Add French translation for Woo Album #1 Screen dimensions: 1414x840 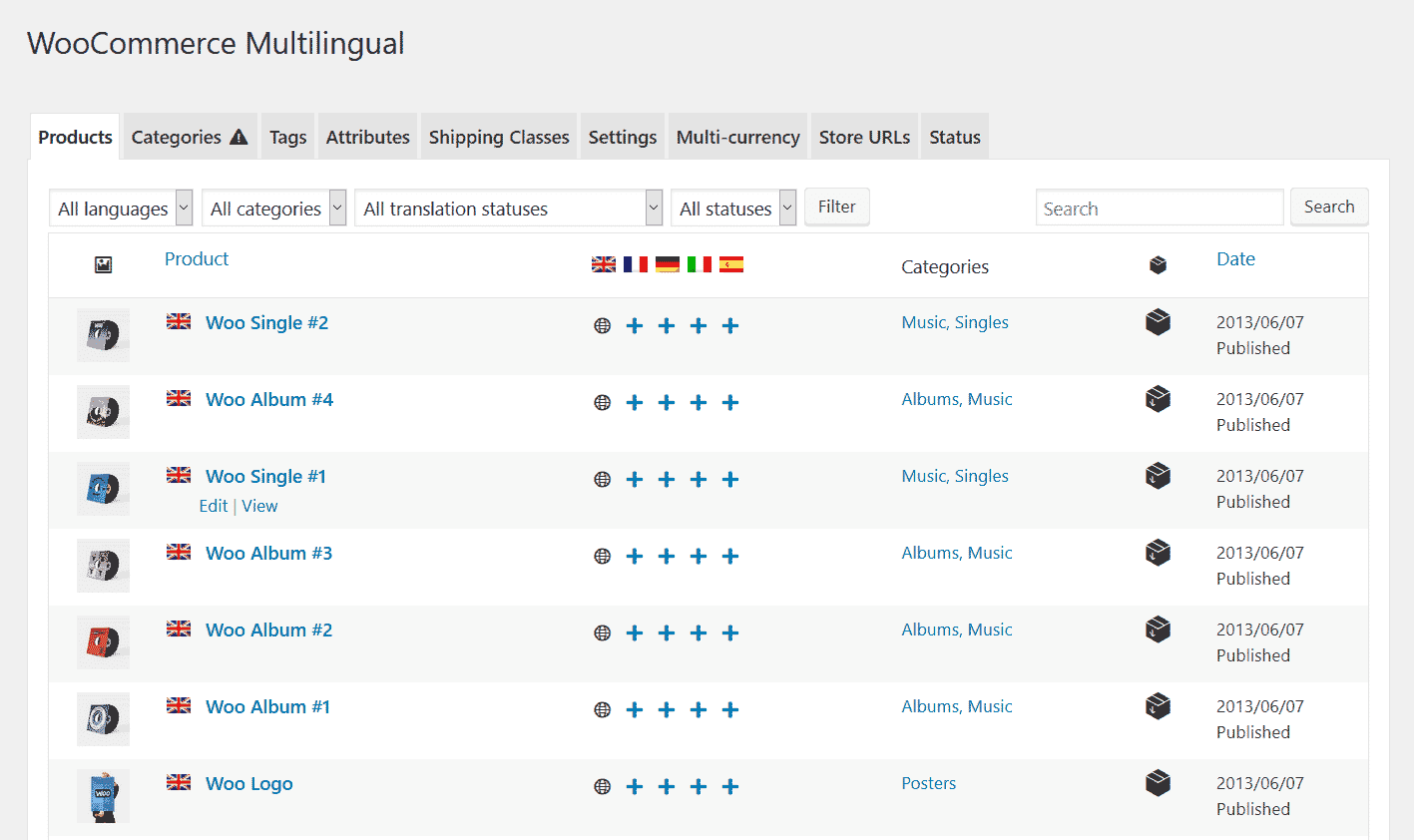tap(635, 710)
